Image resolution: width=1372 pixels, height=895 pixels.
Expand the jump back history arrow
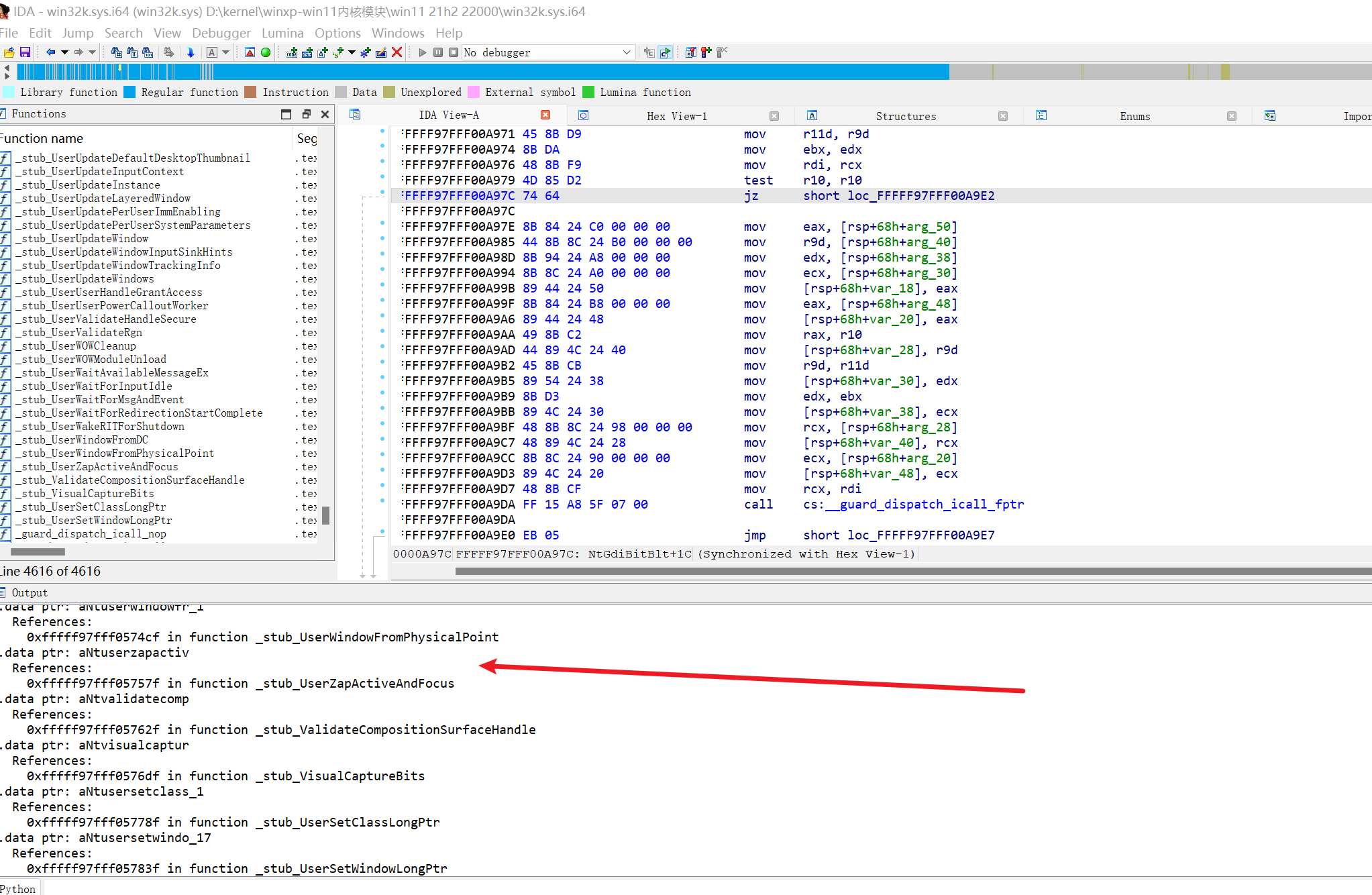[x=64, y=52]
